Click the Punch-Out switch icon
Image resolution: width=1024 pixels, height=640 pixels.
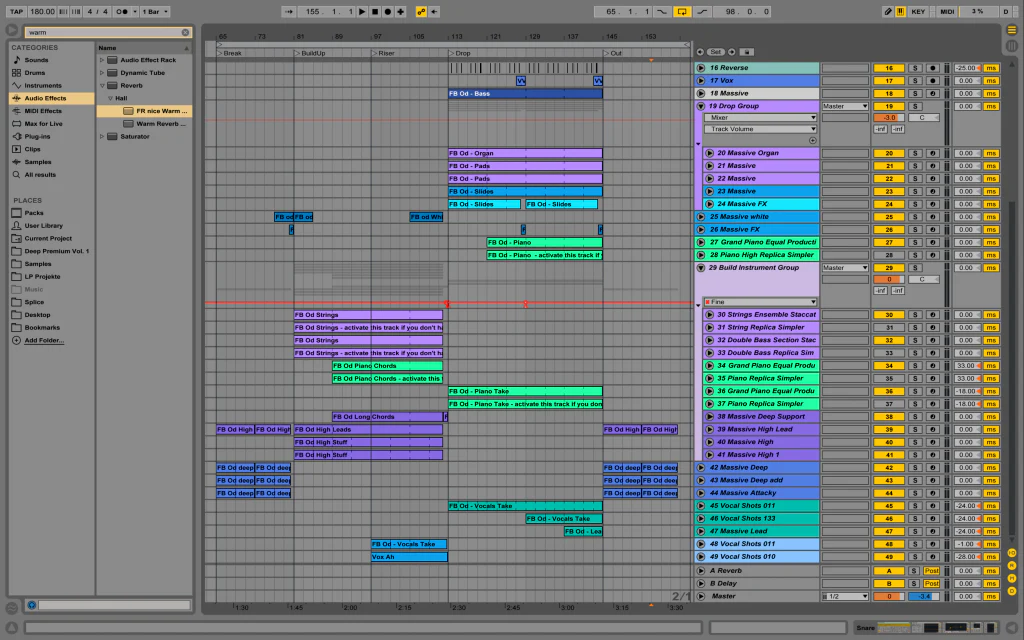(702, 12)
